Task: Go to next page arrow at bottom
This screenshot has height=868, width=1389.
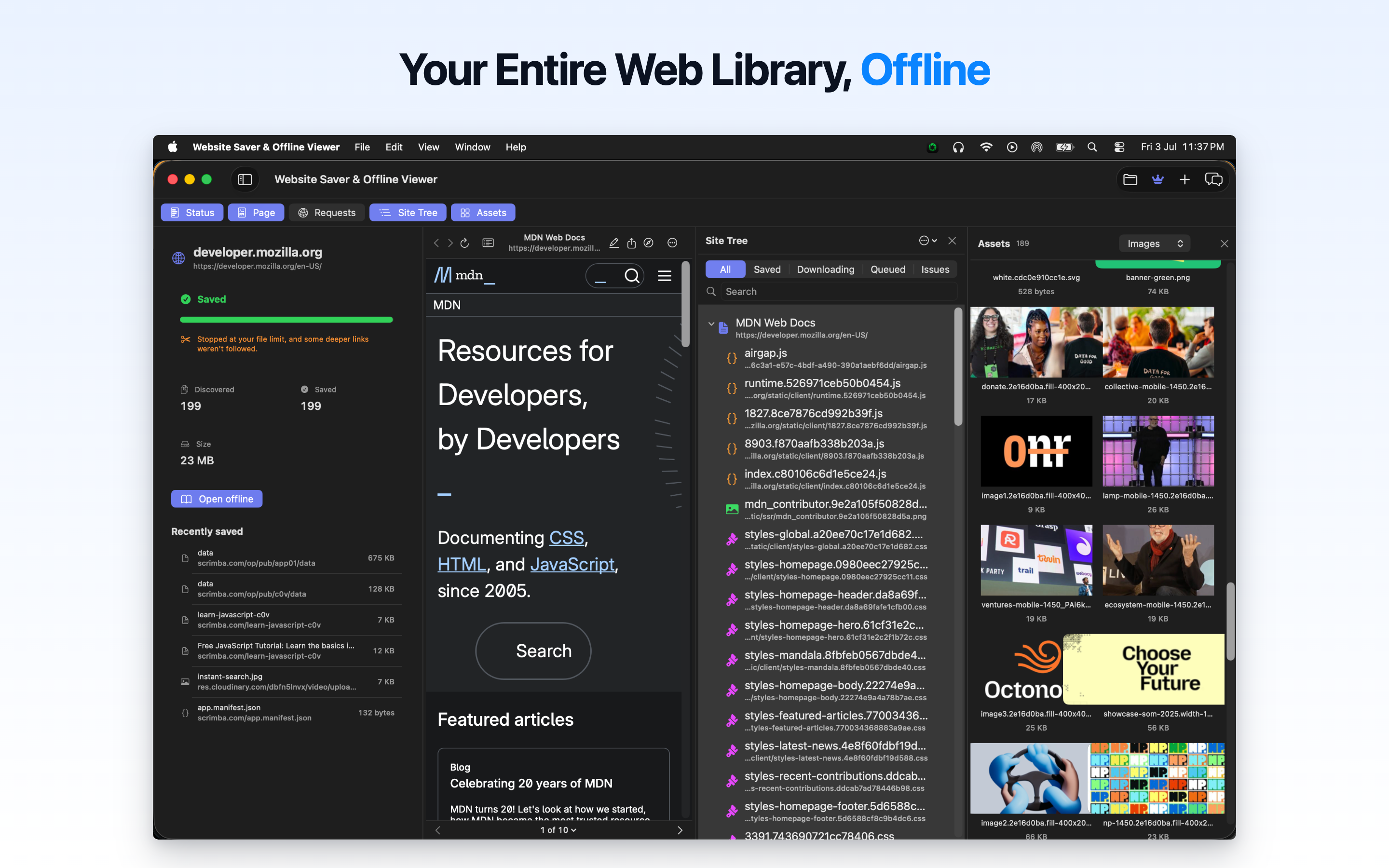Action: click(680, 830)
